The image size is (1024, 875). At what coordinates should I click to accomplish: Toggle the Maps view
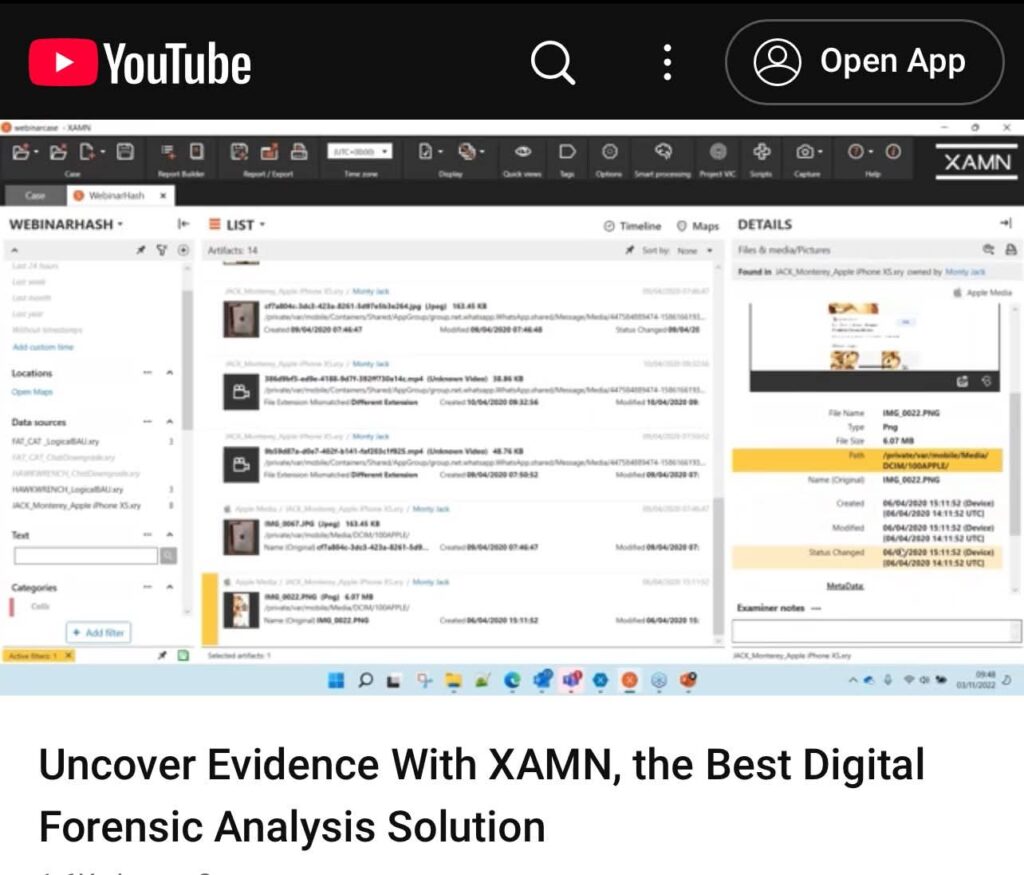(x=698, y=226)
